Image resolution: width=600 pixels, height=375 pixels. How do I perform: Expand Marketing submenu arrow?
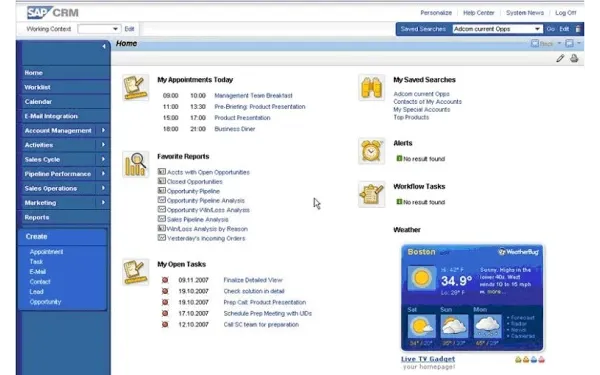103,203
